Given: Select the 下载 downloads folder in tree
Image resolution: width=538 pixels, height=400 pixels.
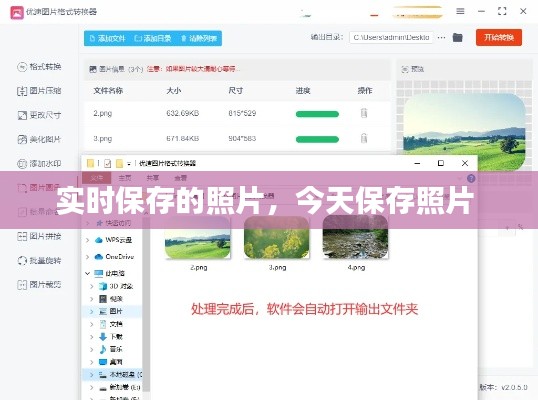Looking at the screenshot, I should coord(111,337).
